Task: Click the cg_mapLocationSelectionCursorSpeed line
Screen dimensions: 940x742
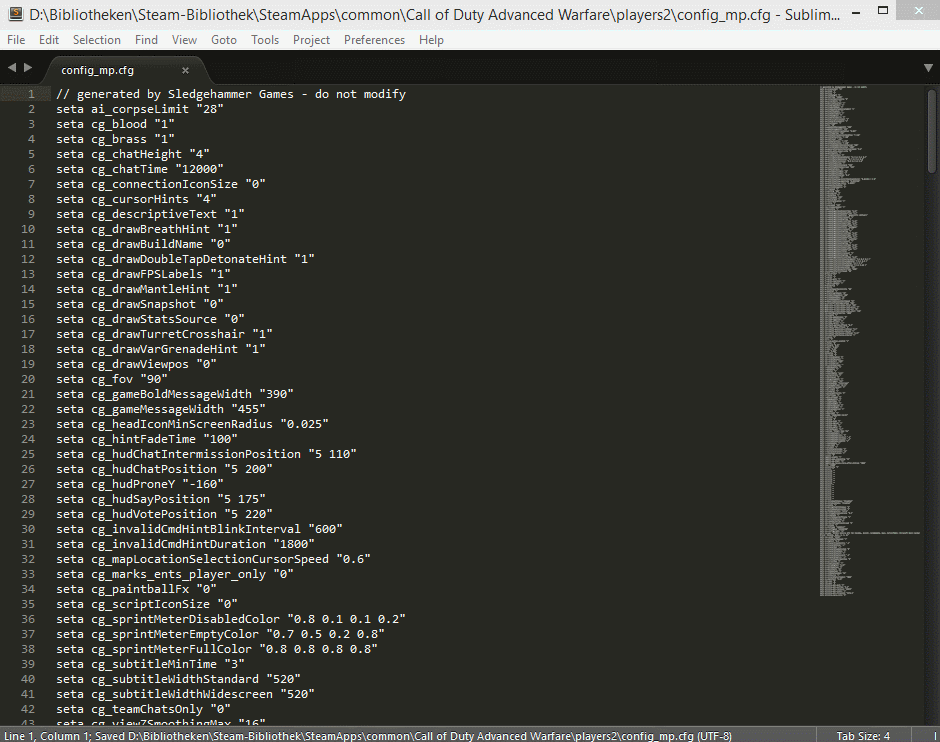Action: pyautogui.click(x=213, y=559)
